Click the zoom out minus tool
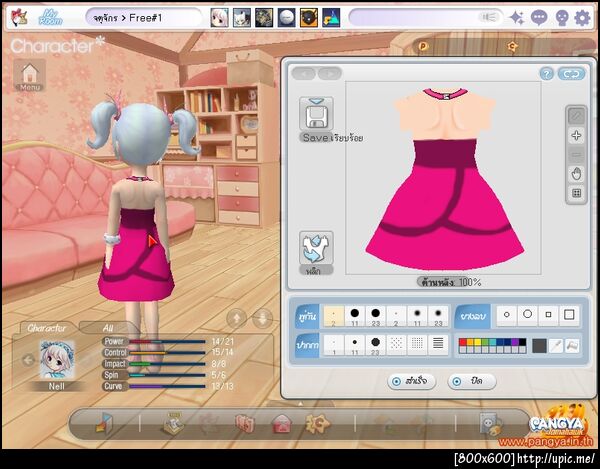 (x=576, y=155)
